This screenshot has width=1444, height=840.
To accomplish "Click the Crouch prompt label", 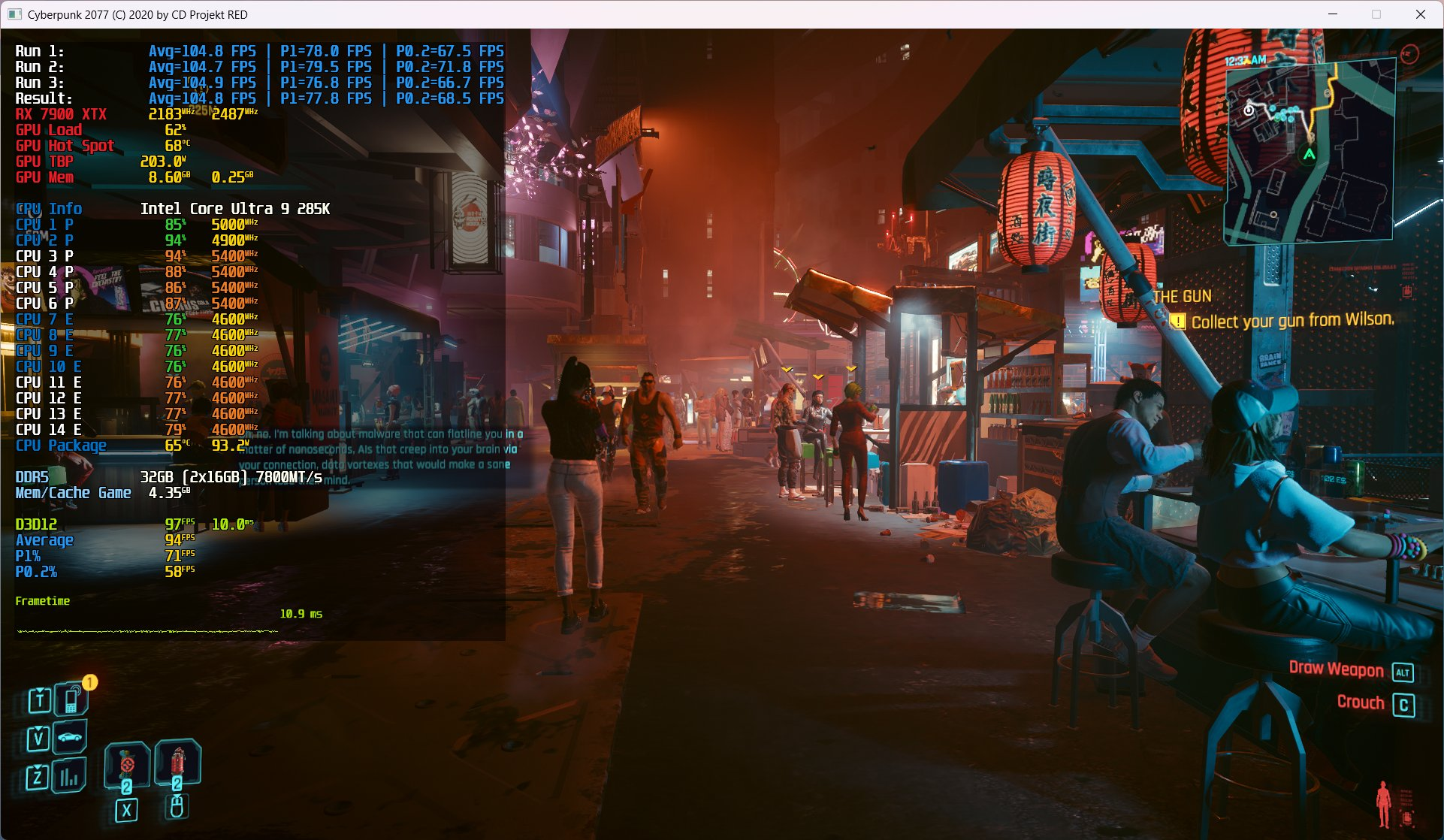I will click(x=1361, y=702).
